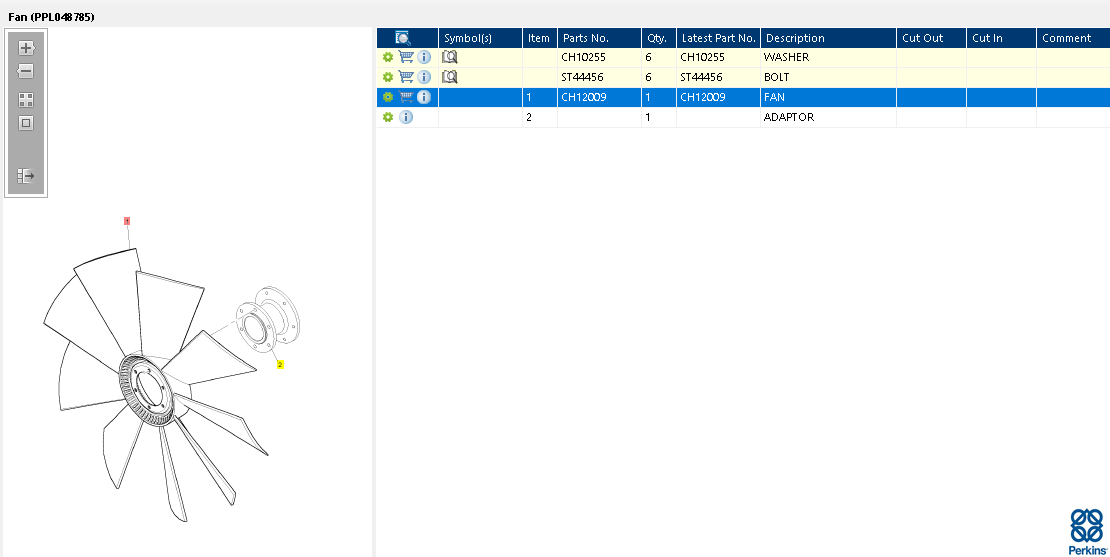Sort by the Description column header
Viewport: 1110px width, 557px height.
[x=828, y=38]
